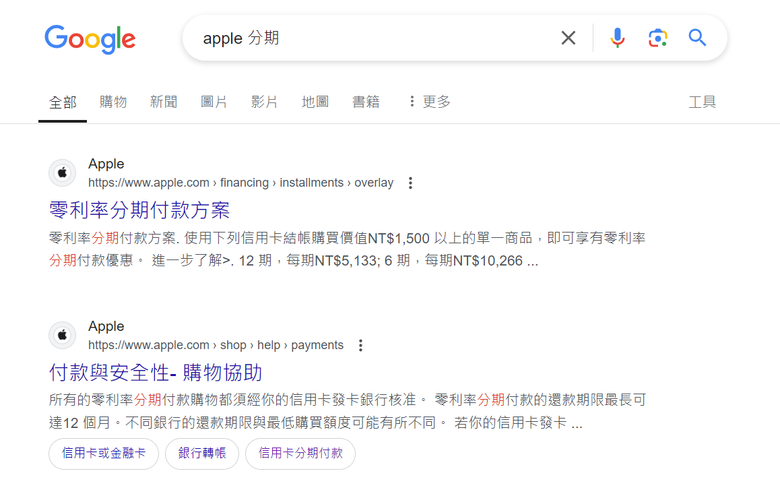Click the 信用卡或金融卡 chip
The width and height of the screenshot is (780, 494).
click(103, 453)
